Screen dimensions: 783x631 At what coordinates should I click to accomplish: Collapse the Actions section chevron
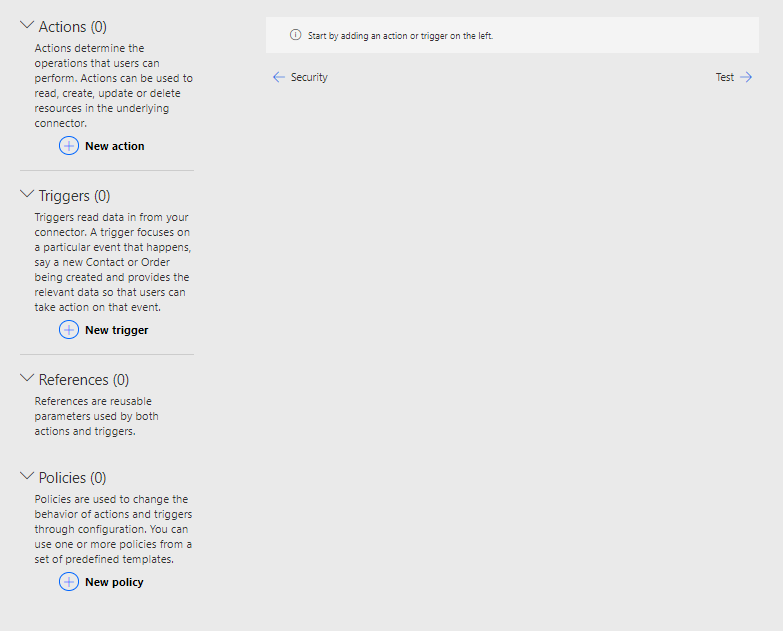click(27, 26)
